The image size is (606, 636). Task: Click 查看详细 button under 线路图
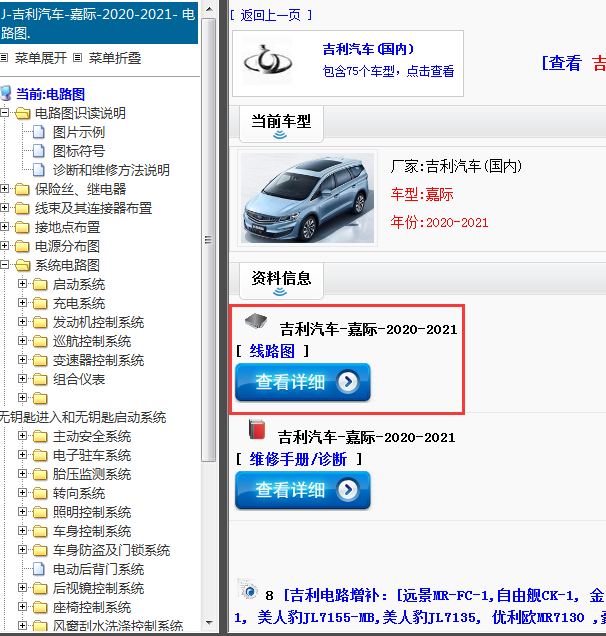[x=303, y=382]
